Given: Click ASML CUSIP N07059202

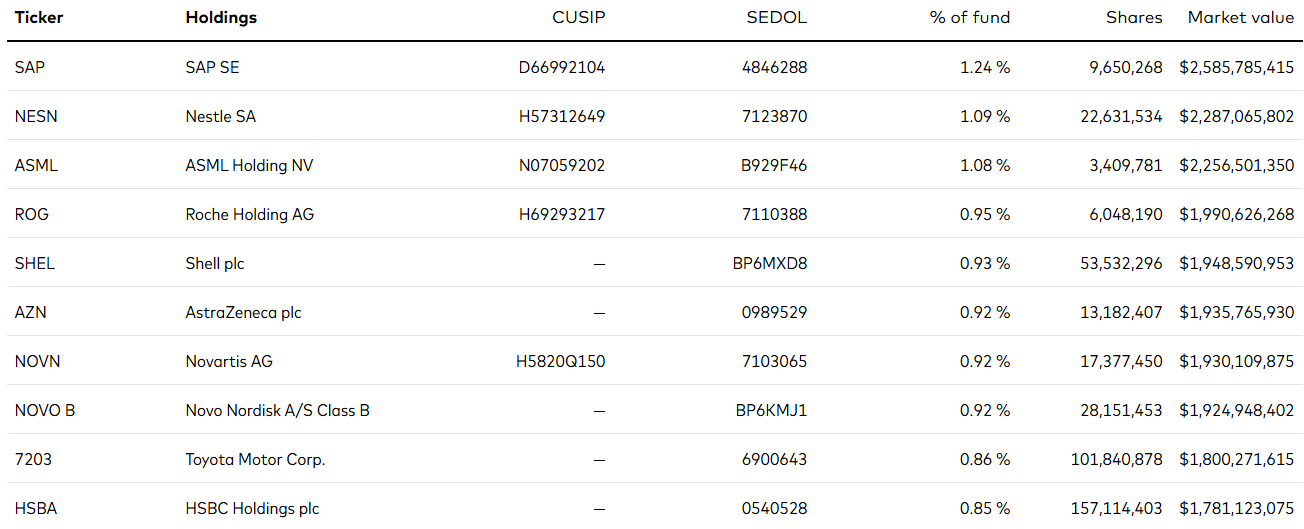Looking at the screenshot, I should [562, 165].
